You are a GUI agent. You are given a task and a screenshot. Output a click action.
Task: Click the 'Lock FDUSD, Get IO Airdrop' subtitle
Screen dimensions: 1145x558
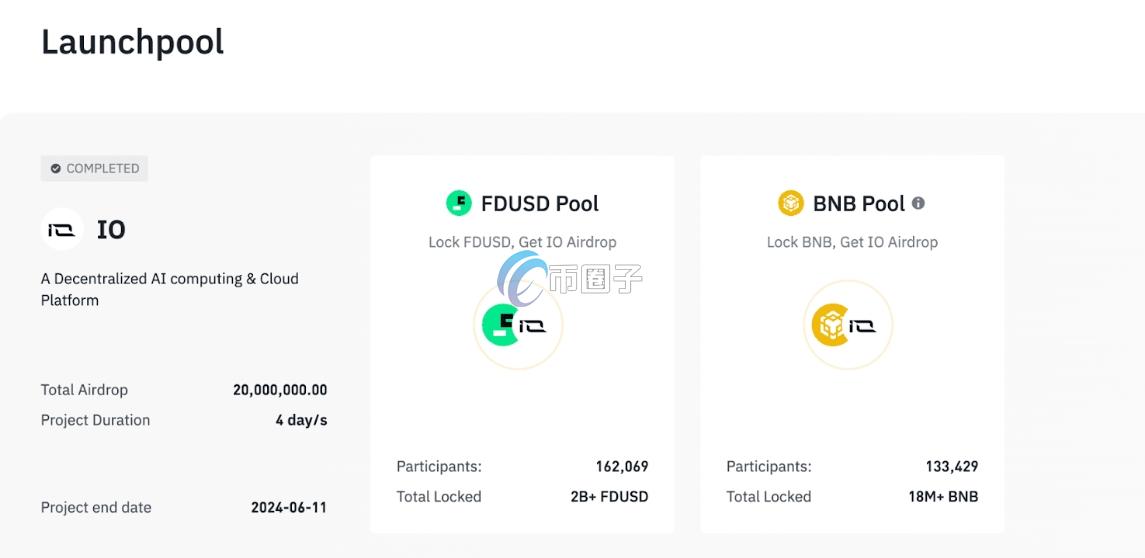tap(522, 242)
